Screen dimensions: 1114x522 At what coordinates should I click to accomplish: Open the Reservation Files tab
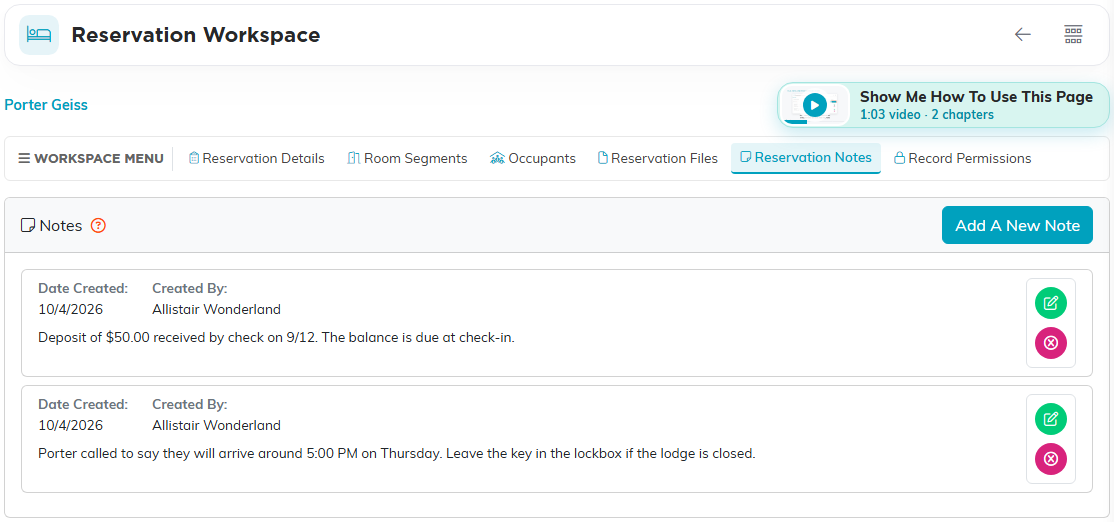pyautogui.click(x=658, y=158)
